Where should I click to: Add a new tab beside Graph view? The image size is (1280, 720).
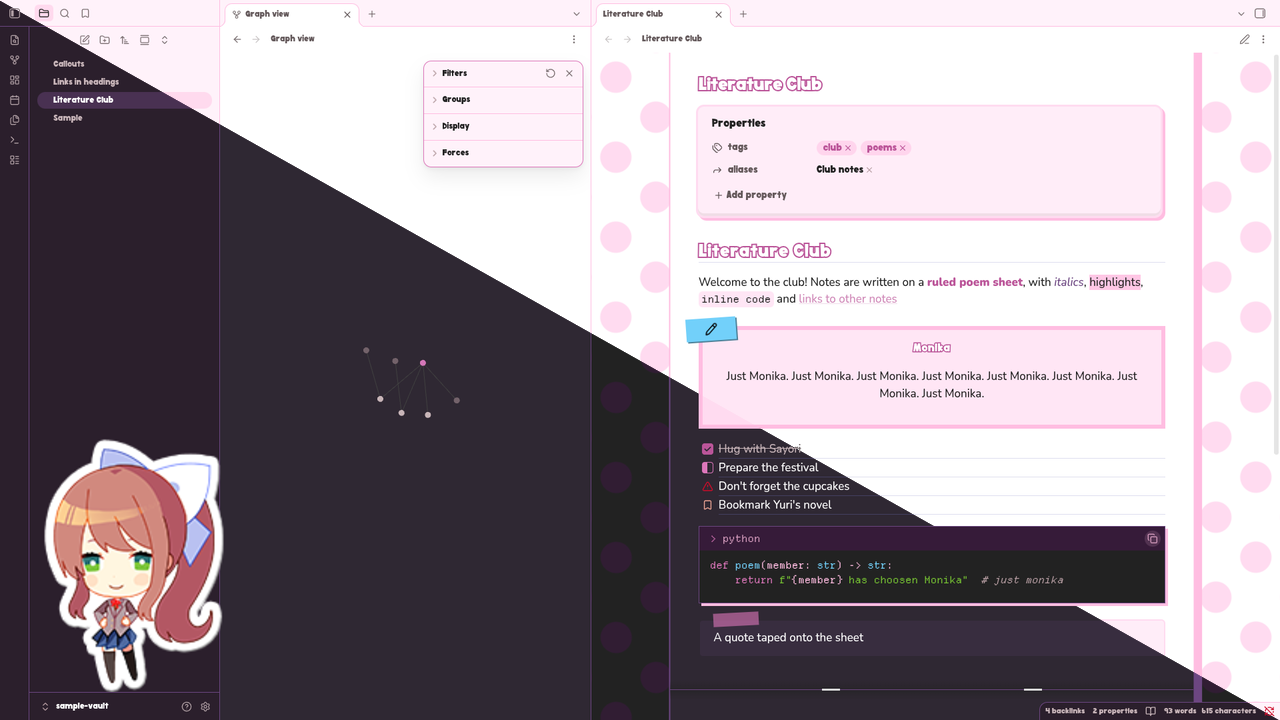pyautogui.click(x=372, y=14)
